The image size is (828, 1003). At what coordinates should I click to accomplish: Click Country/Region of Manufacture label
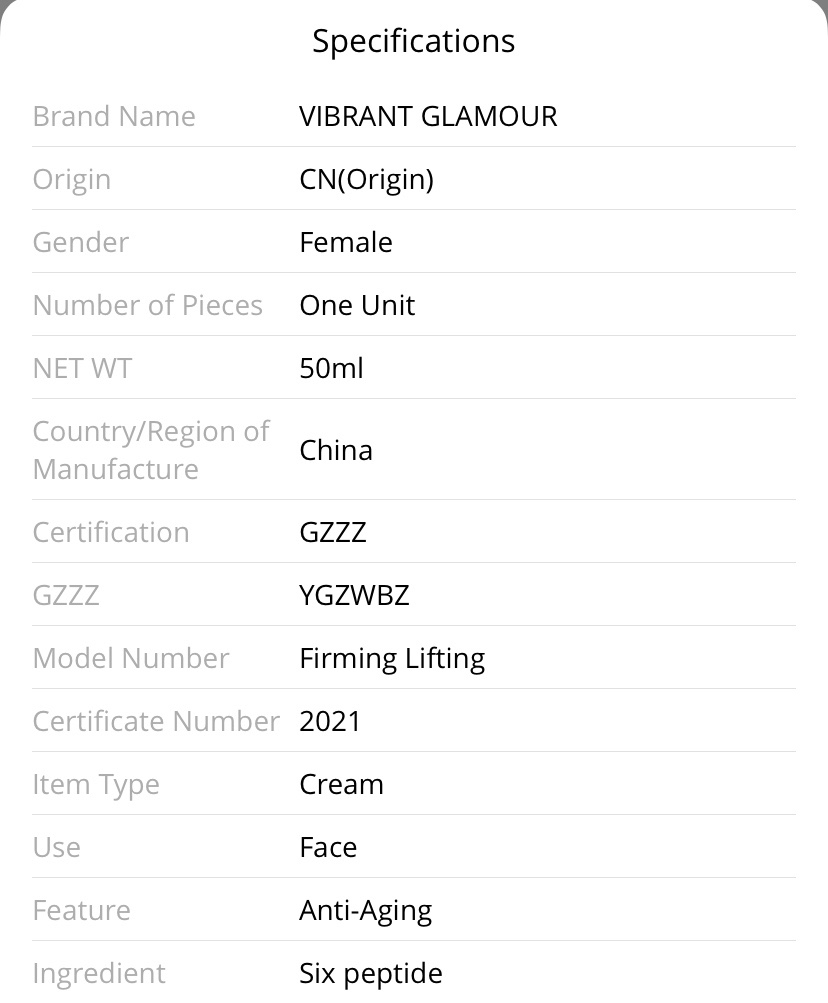pos(151,450)
